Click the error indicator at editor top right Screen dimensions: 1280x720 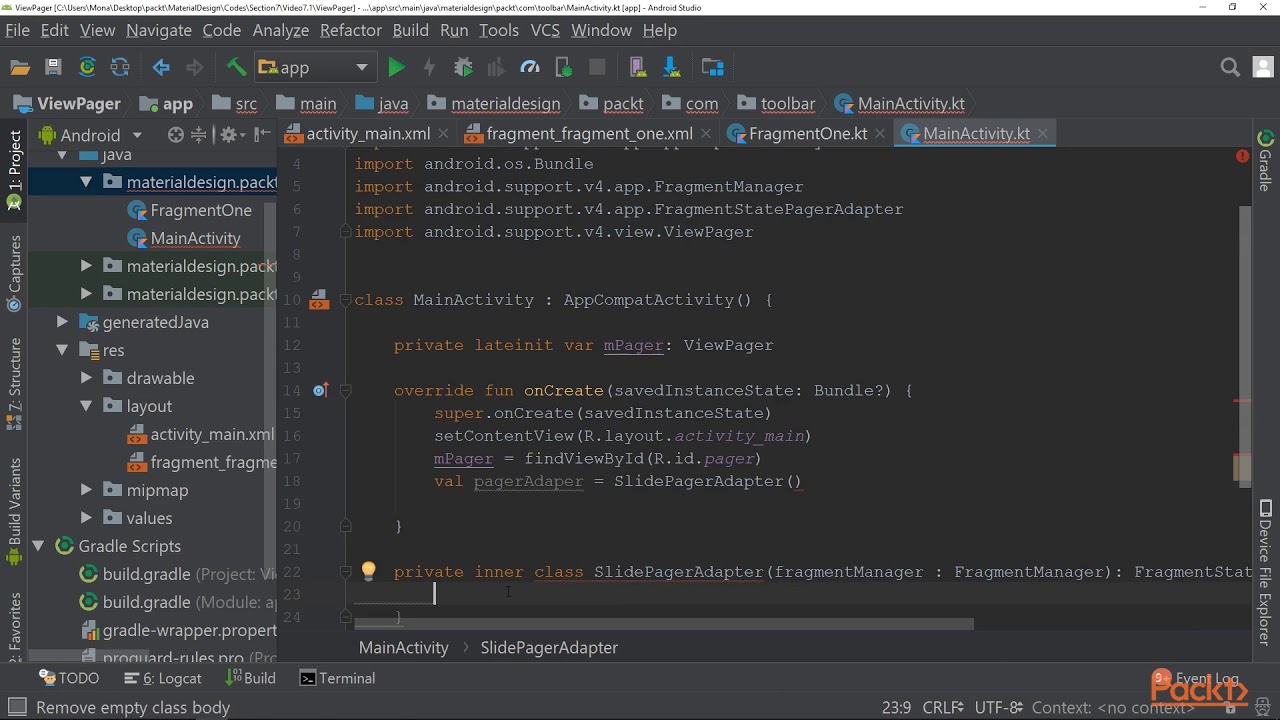tap(1242, 157)
